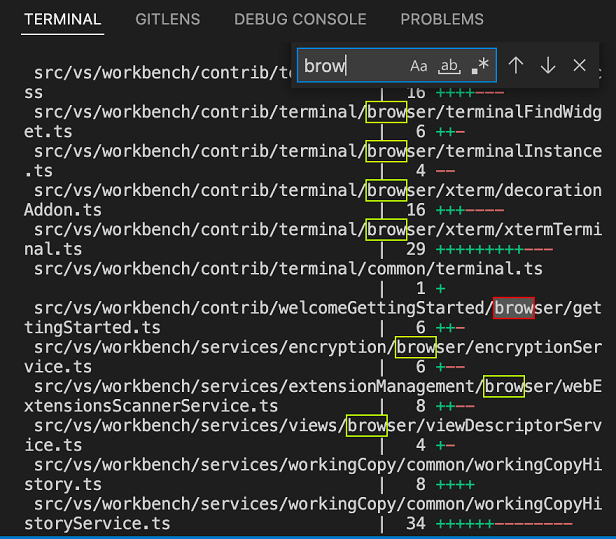
Task: Click highlighted "brow" in viewDescriptorService path
Action: [x=366, y=425]
